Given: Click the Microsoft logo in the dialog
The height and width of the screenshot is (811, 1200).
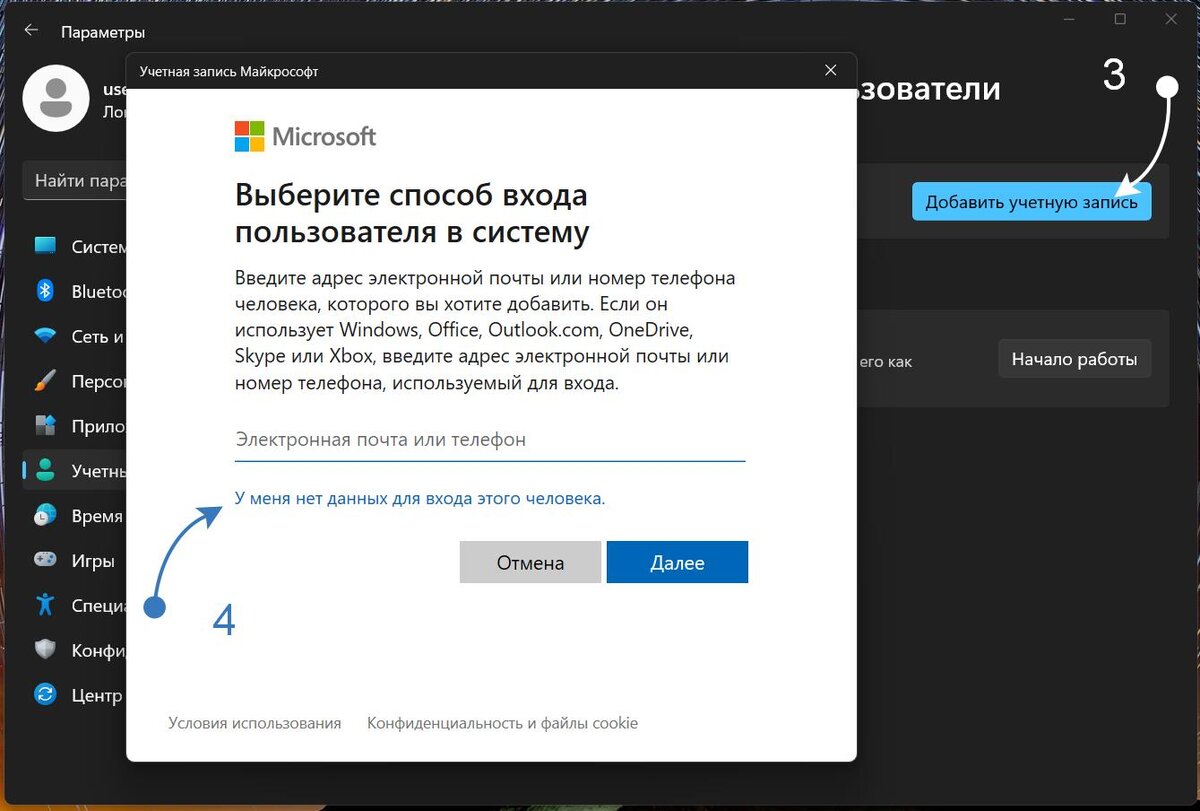Looking at the screenshot, I should 305,136.
